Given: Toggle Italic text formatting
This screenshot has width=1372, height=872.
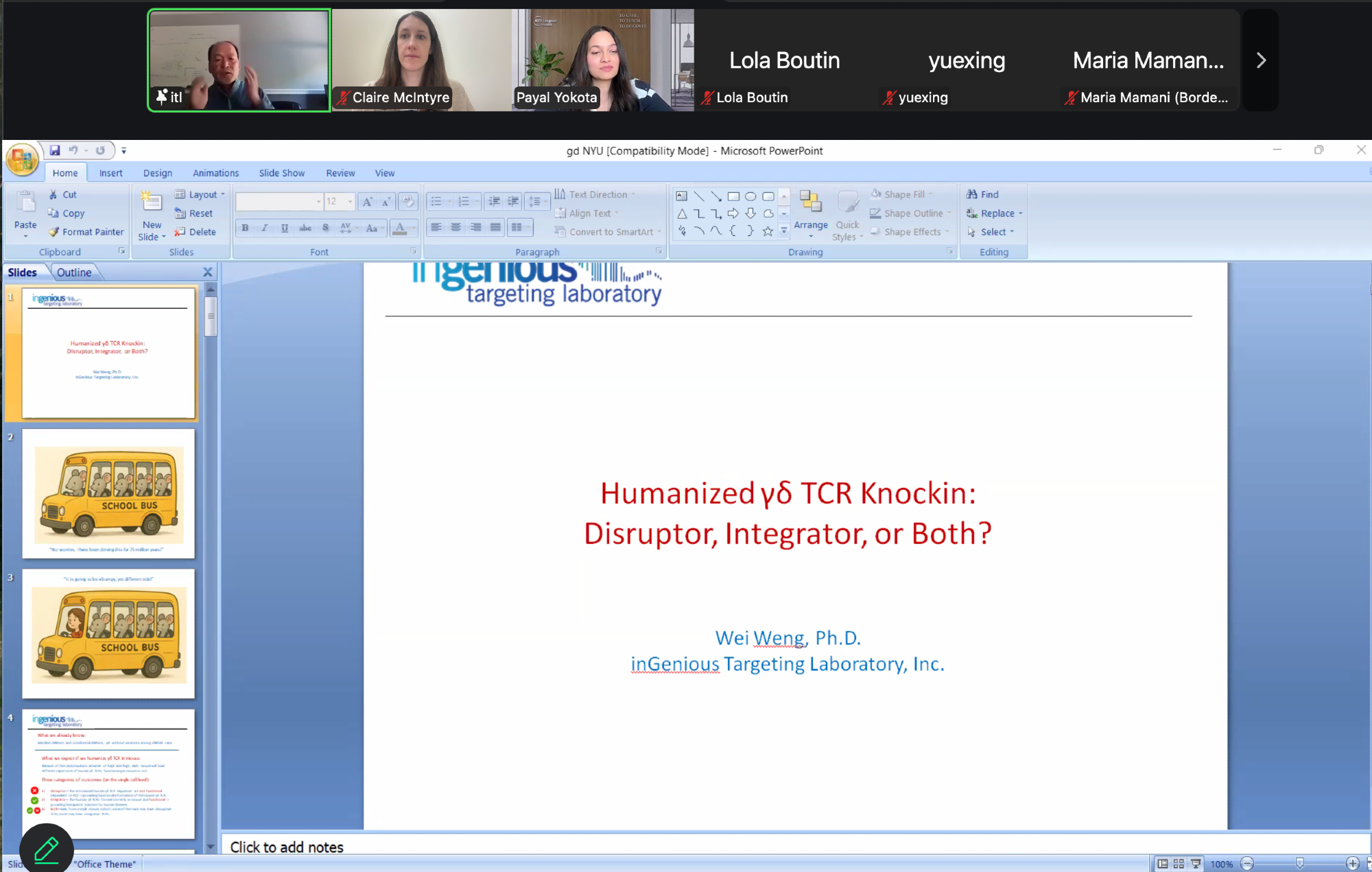Looking at the screenshot, I should [265, 228].
